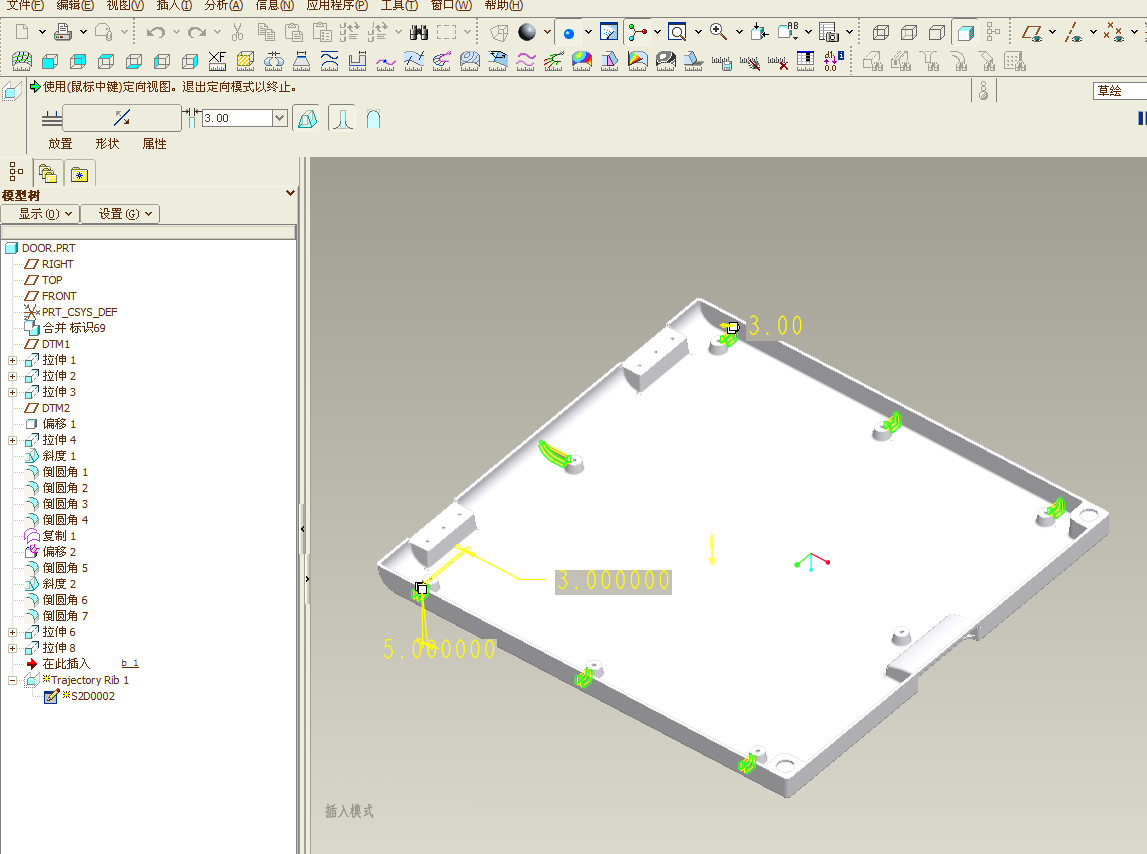Image resolution: width=1147 pixels, height=854 pixels.
Task: Click the flip rib direction icon in dashboard
Action: pyautogui.click(x=122, y=118)
